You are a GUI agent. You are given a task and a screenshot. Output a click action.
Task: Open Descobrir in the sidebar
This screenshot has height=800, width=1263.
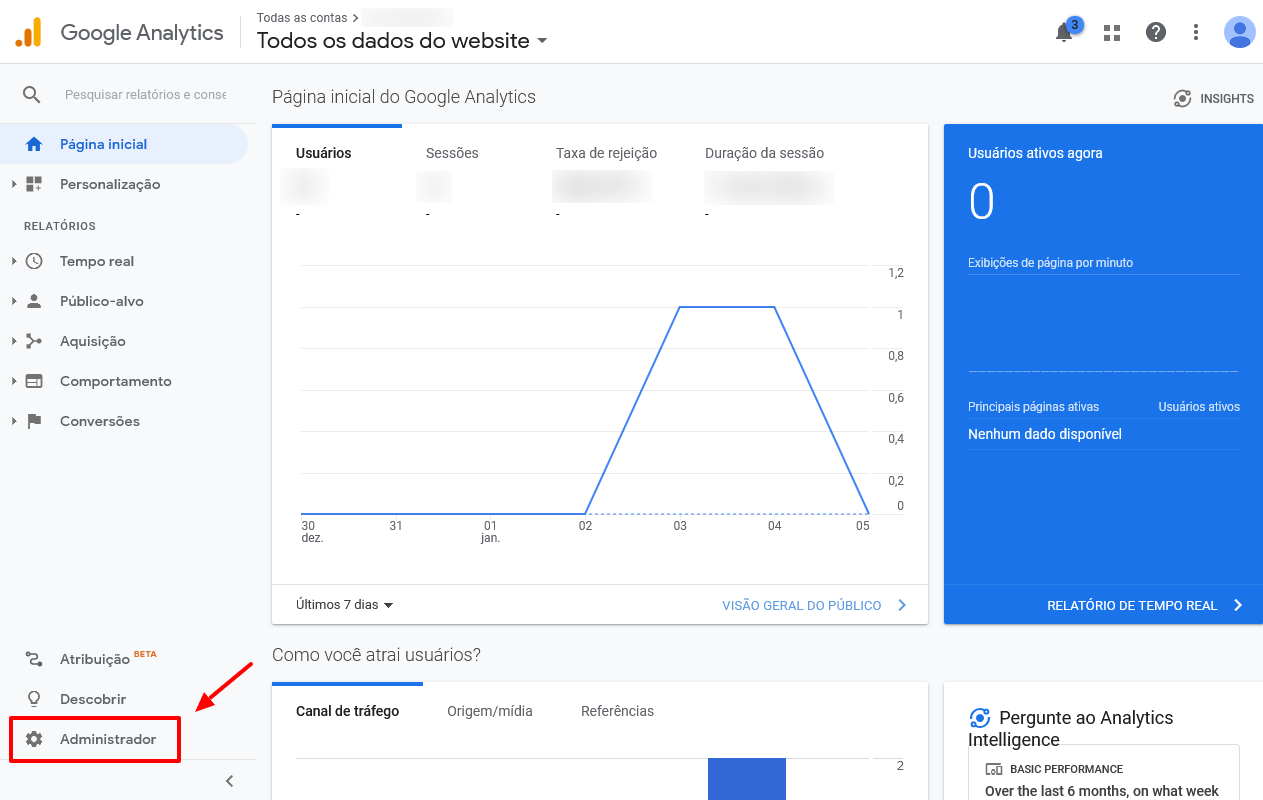point(93,699)
